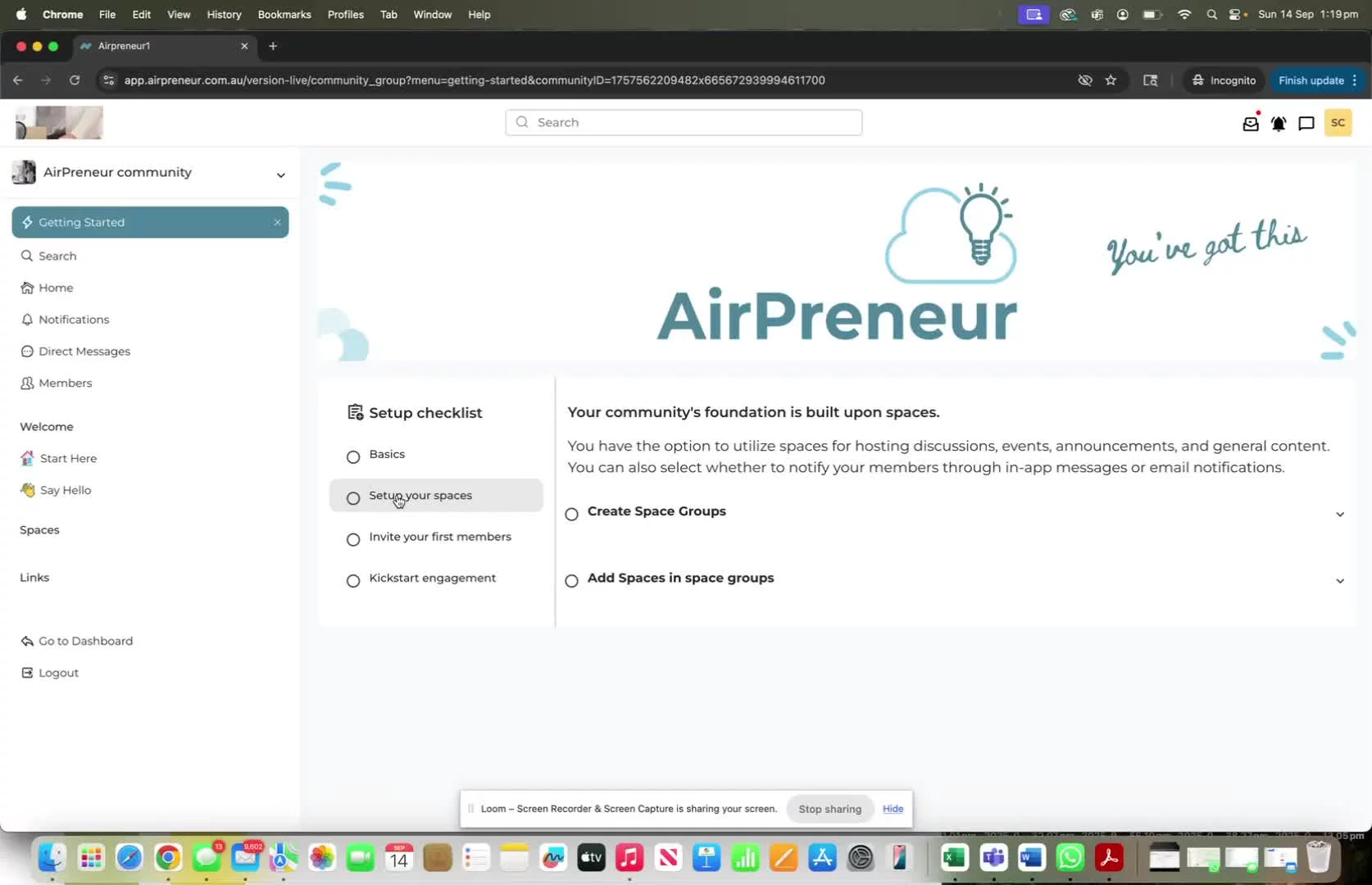The image size is (1372, 885).
Task: Click the Wi-Fi icon in menu bar
Action: (1183, 14)
